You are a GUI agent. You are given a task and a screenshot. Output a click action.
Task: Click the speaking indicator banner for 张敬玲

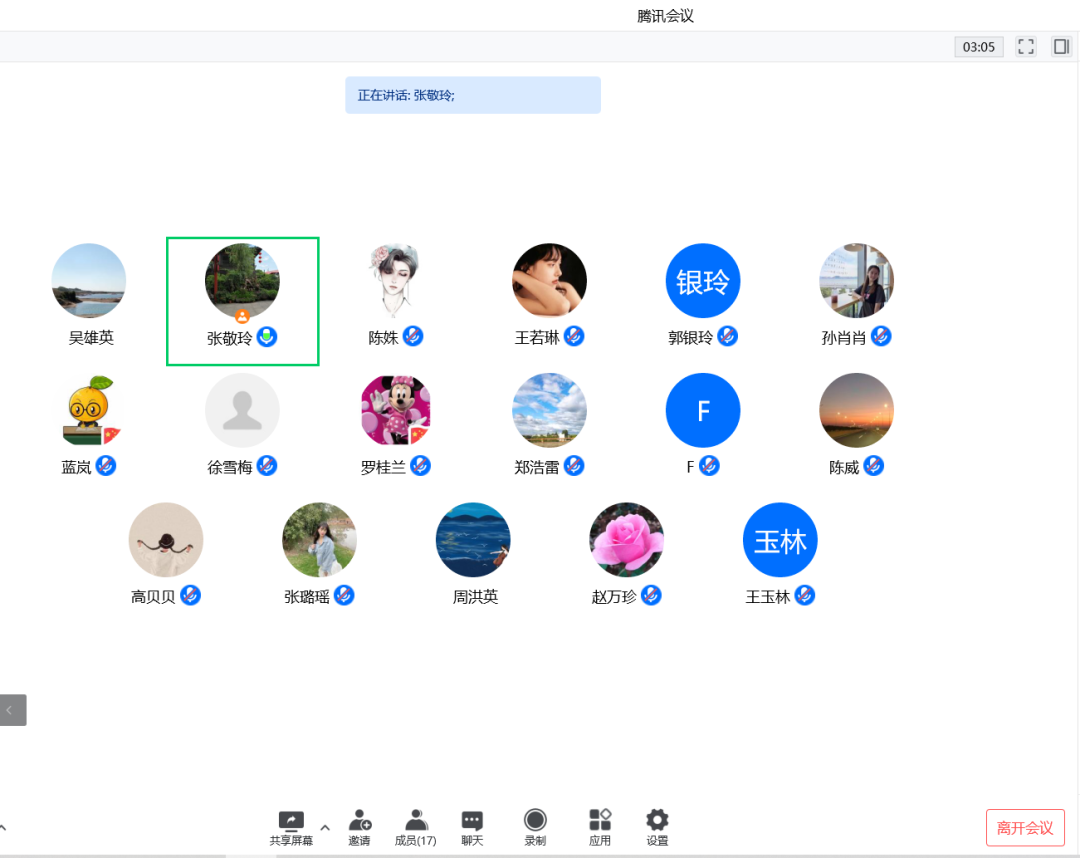point(473,95)
